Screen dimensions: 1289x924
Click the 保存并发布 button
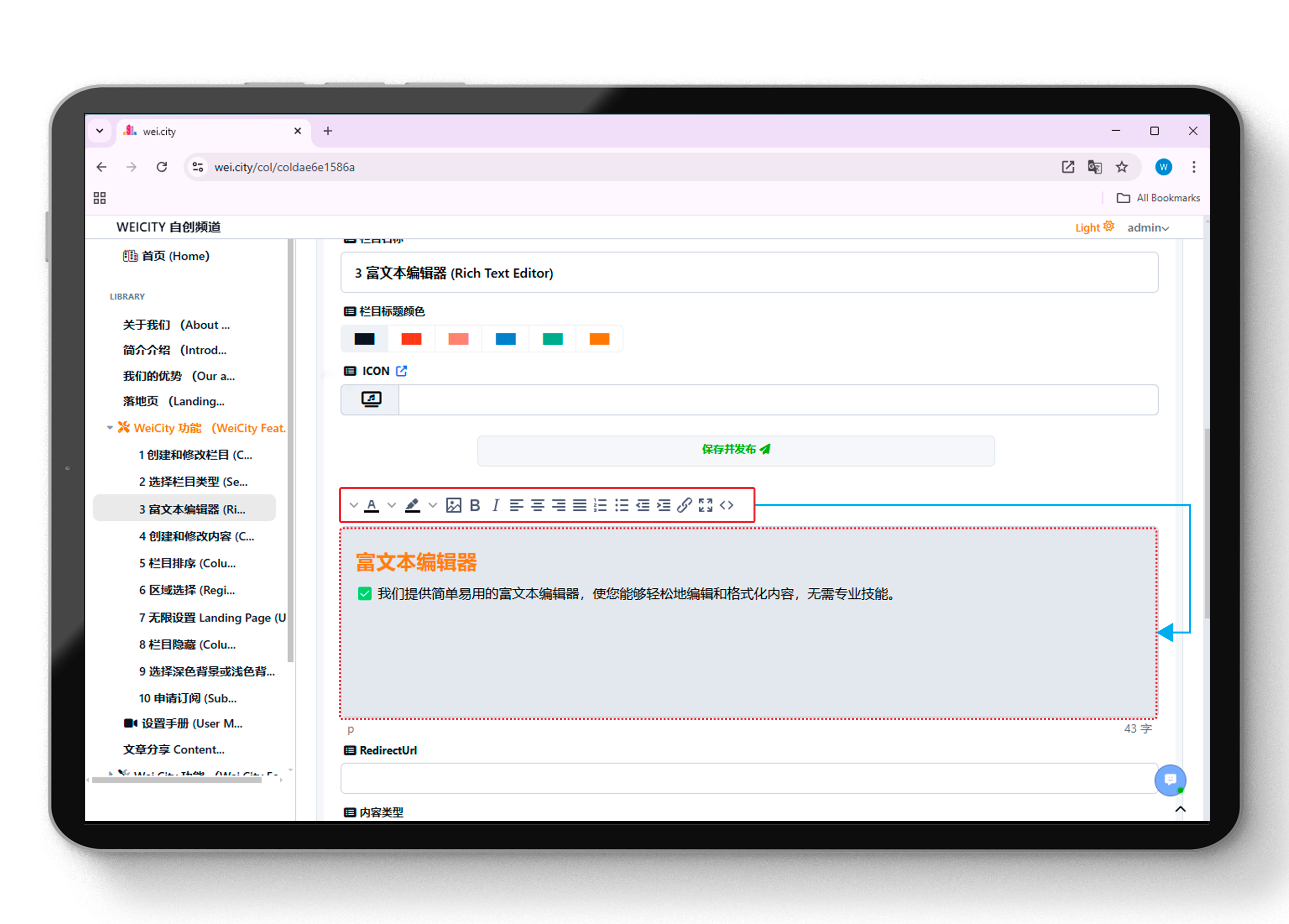click(736, 450)
